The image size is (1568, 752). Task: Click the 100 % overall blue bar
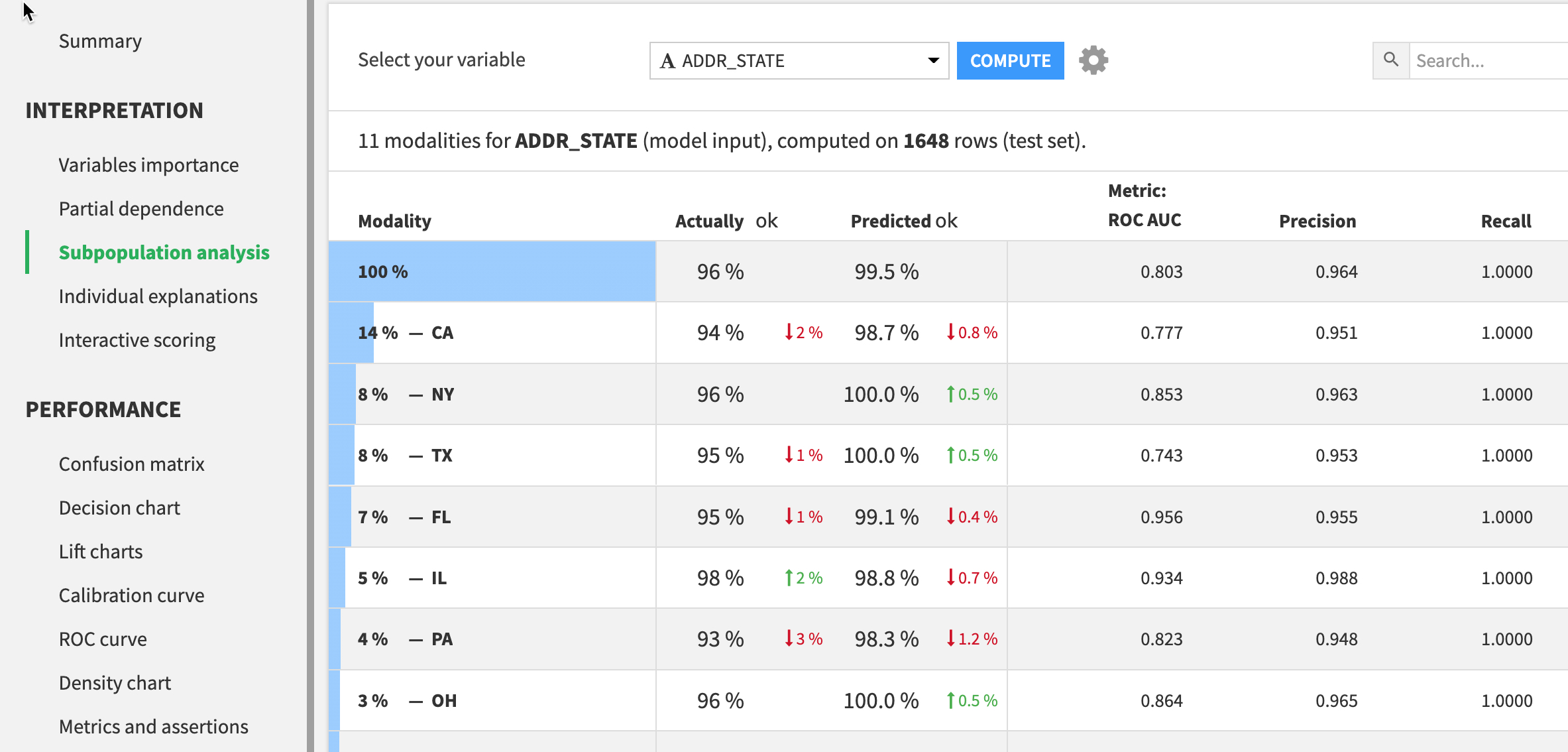coord(492,272)
